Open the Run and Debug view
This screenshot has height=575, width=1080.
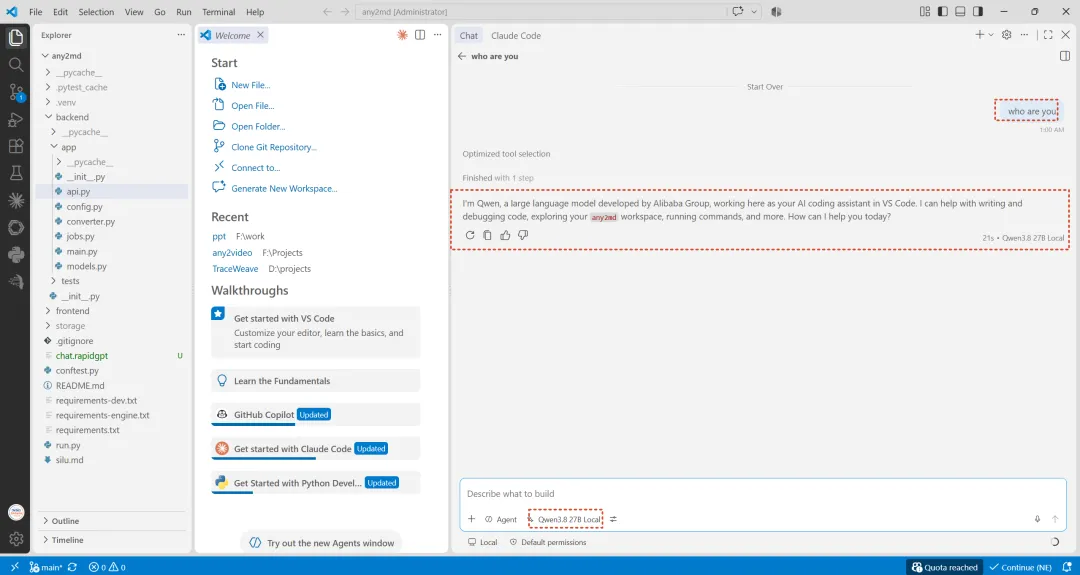coord(15,120)
